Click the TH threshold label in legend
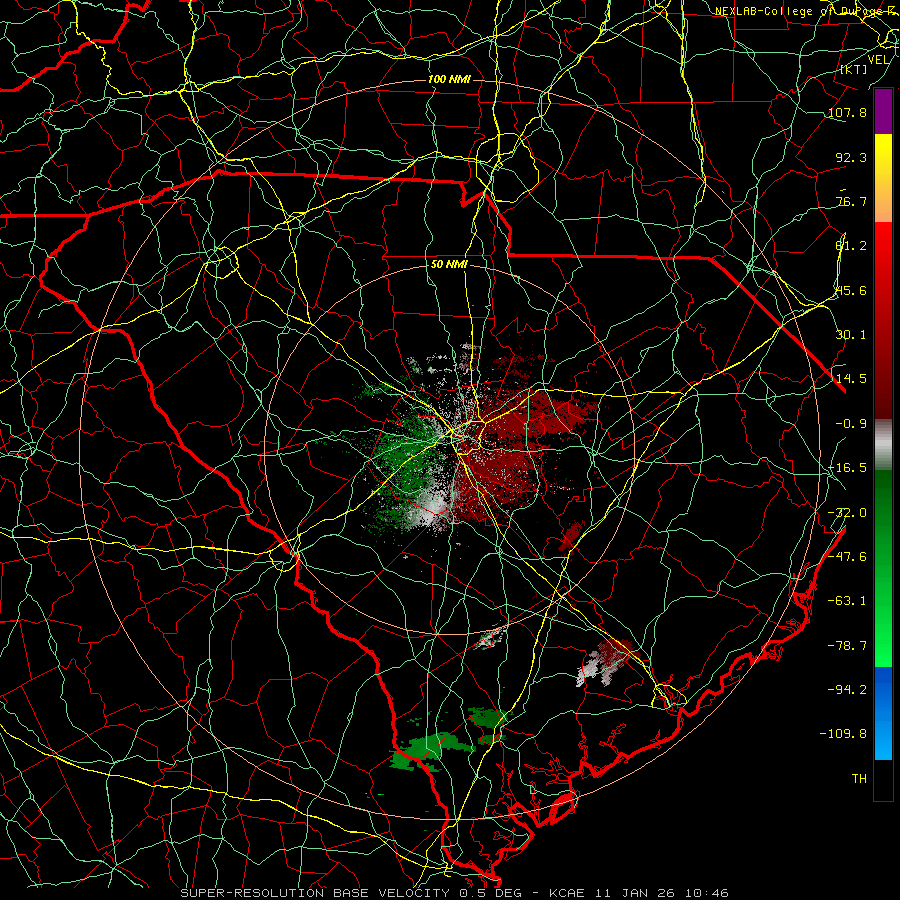The image size is (900, 900). tap(859, 779)
